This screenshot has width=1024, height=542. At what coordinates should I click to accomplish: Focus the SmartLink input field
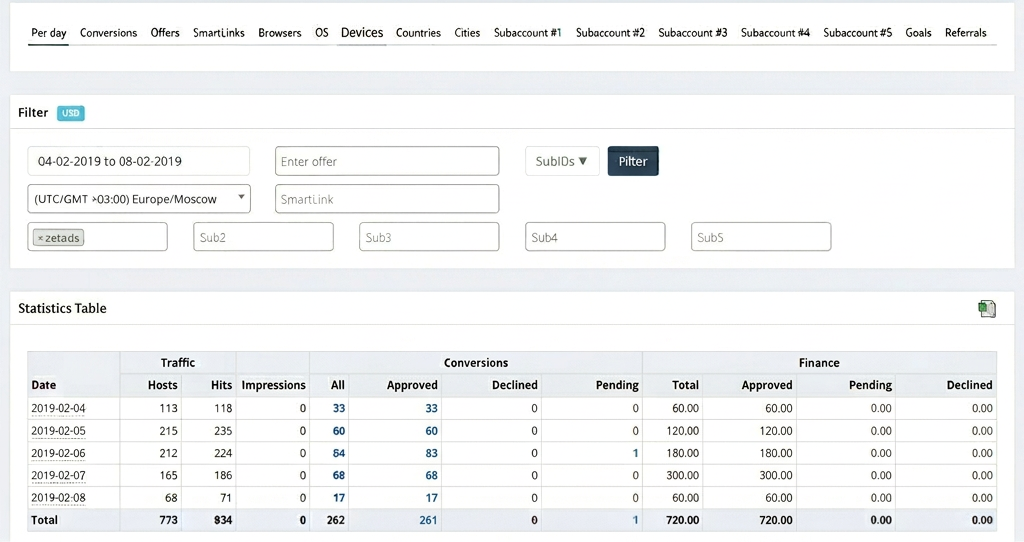387,199
